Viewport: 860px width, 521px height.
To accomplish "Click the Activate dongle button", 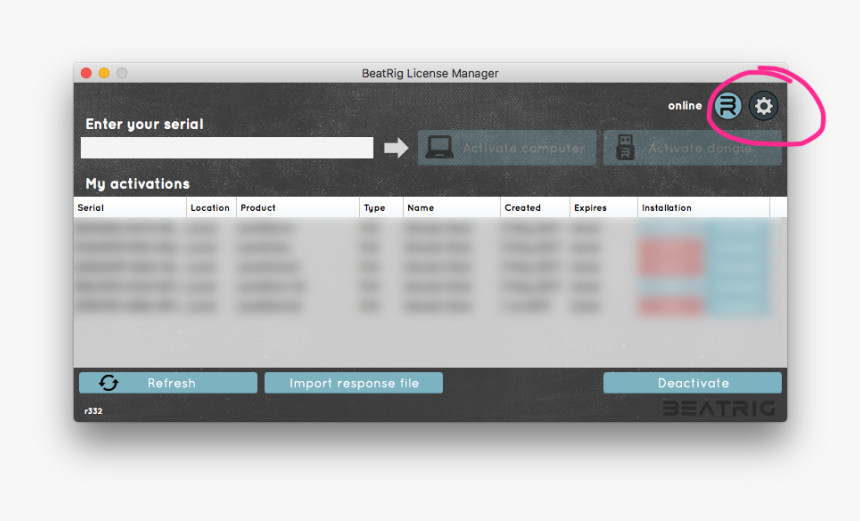I will point(692,148).
